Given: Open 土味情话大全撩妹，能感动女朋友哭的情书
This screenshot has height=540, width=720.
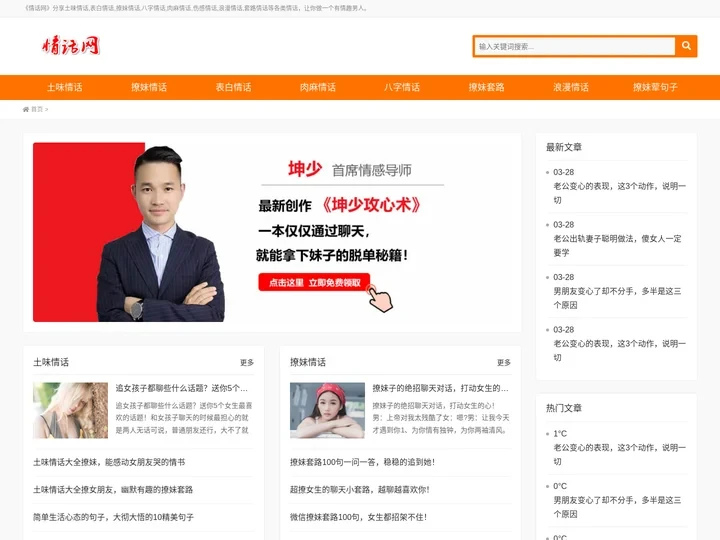Looking at the screenshot, I should pyautogui.click(x=109, y=462).
